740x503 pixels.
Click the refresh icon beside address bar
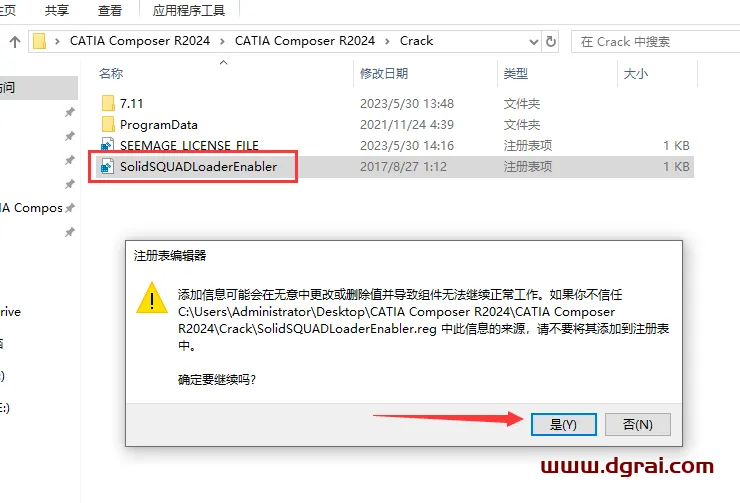(550, 42)
